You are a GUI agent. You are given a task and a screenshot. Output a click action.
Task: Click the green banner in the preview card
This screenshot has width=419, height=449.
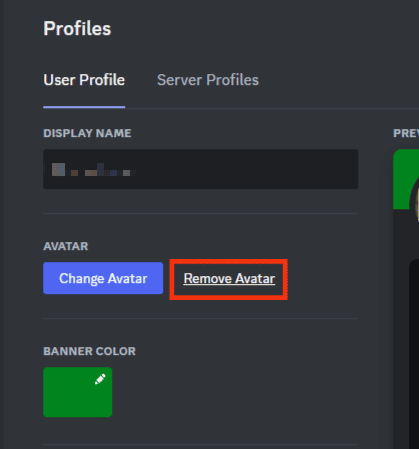point(403,179)
